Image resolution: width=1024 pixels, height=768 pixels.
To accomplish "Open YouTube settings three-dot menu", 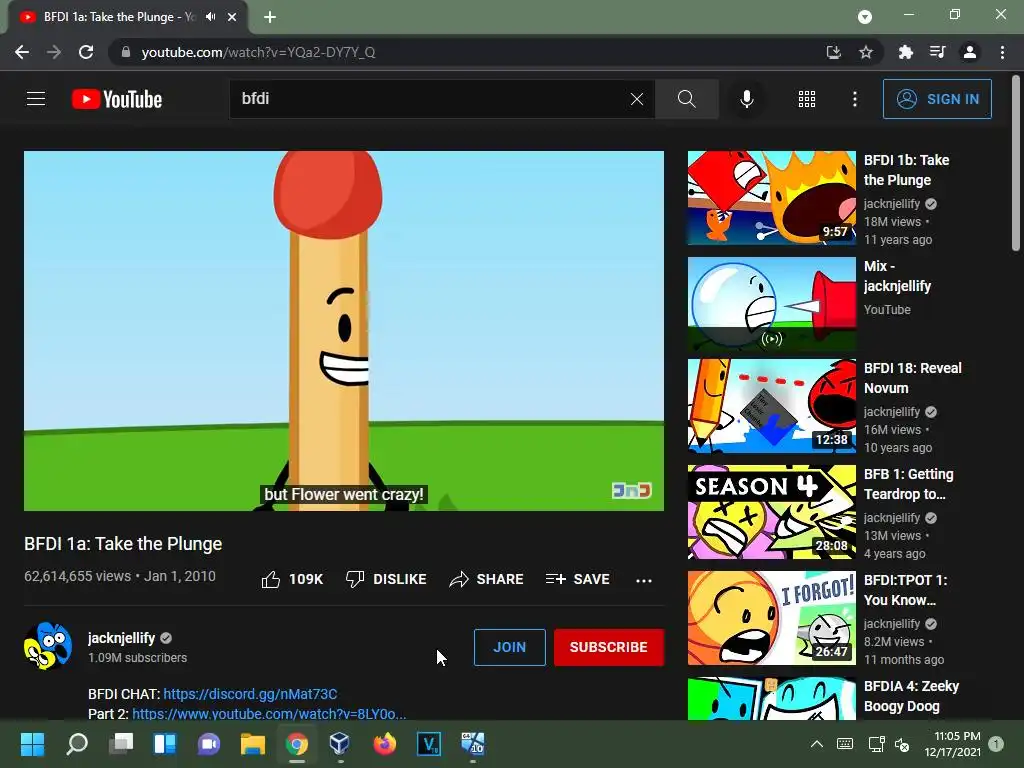I will 854,99.
